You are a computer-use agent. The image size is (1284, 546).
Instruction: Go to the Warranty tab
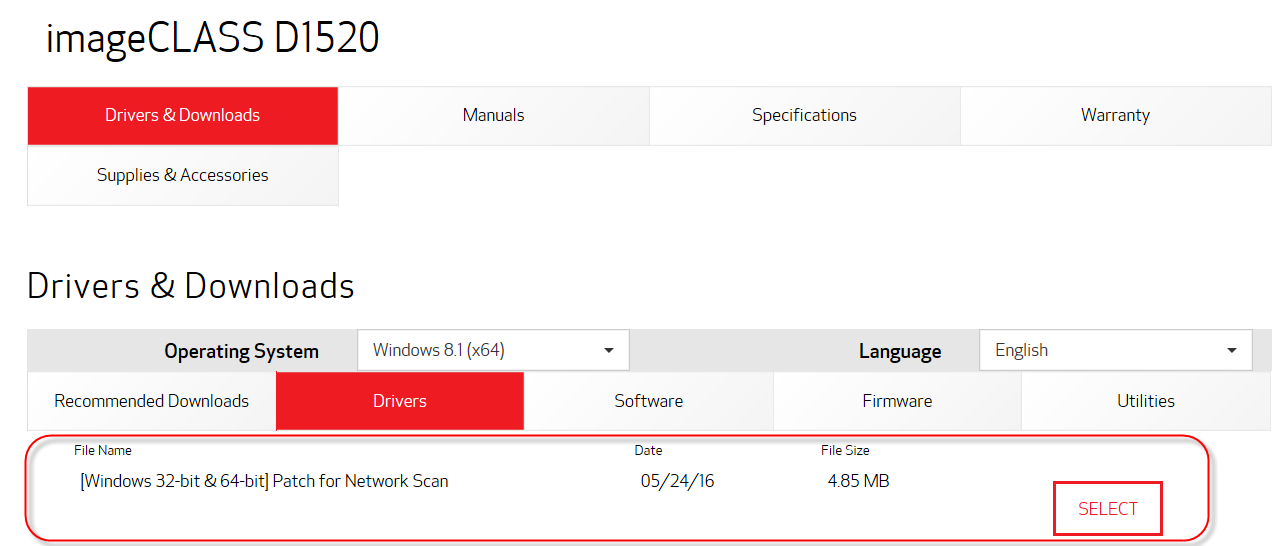(1115, 116)
